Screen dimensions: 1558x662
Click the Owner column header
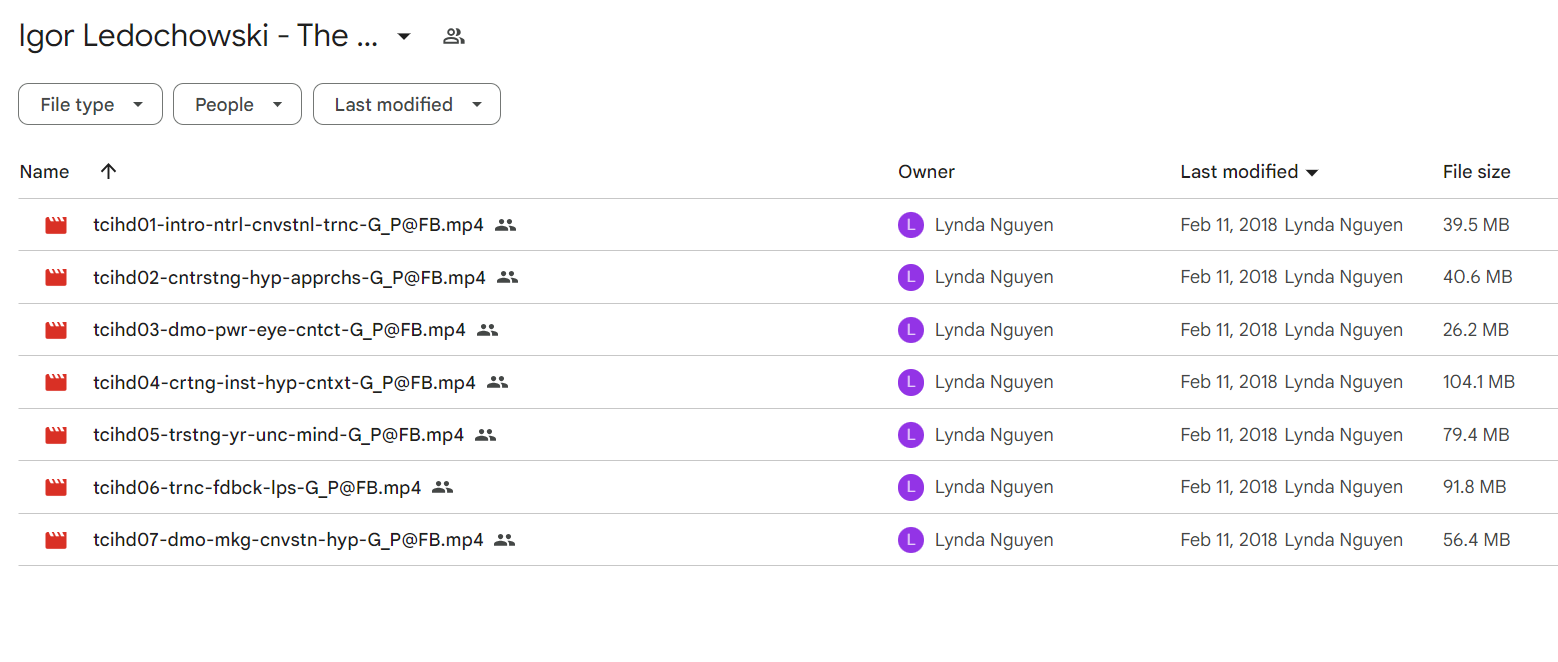click(926, 172)
